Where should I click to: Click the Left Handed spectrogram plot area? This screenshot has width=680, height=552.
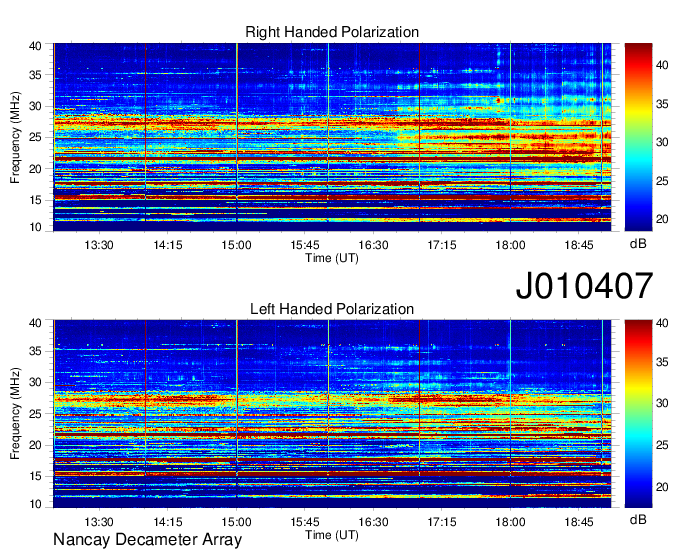(332, 414)
